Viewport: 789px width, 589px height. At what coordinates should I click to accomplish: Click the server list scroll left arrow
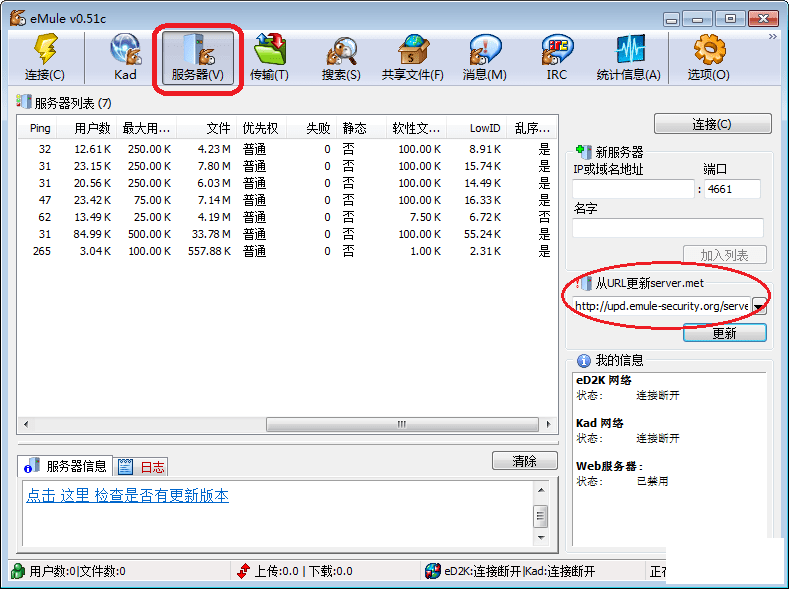coord(26,424)
